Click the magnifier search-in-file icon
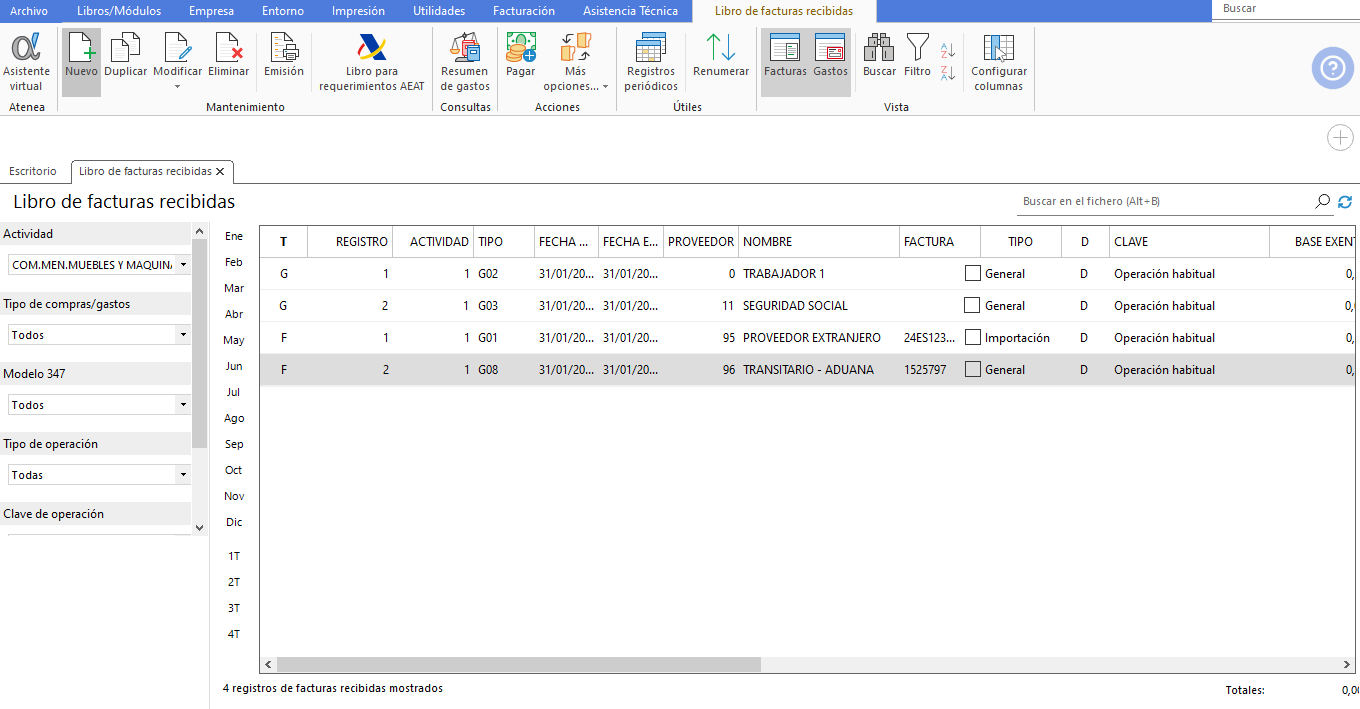The height and width of the screenshot is (709, 1360). coord(1322,201)
